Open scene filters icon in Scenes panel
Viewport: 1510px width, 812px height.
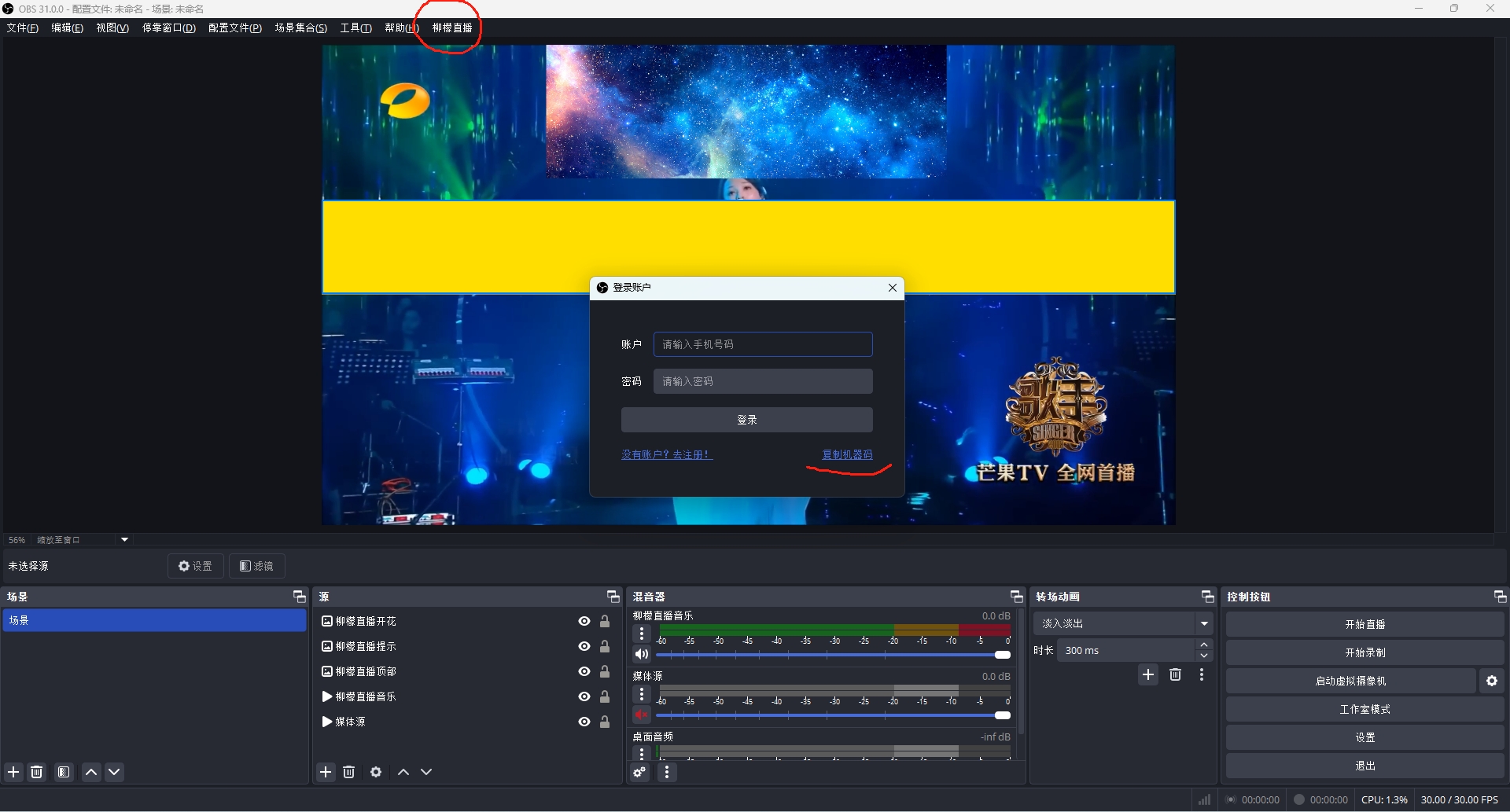(x=64, y=772)
